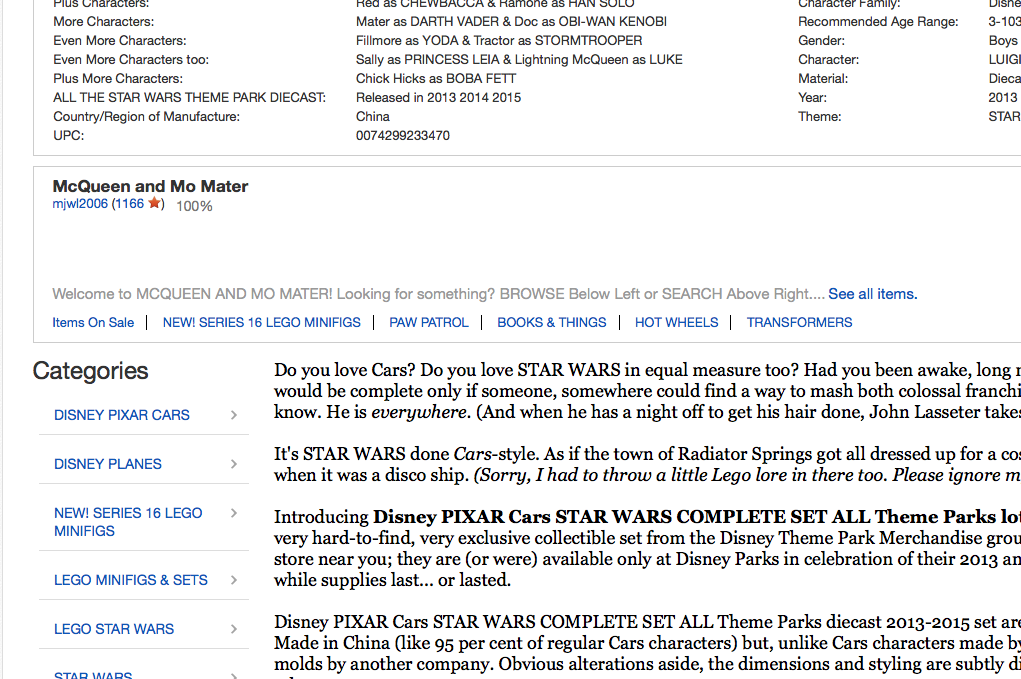This screenshot has width=1021, height=679.
Task: Click the Released in 2013 2014 2015 text
Action: pos(438,98)
